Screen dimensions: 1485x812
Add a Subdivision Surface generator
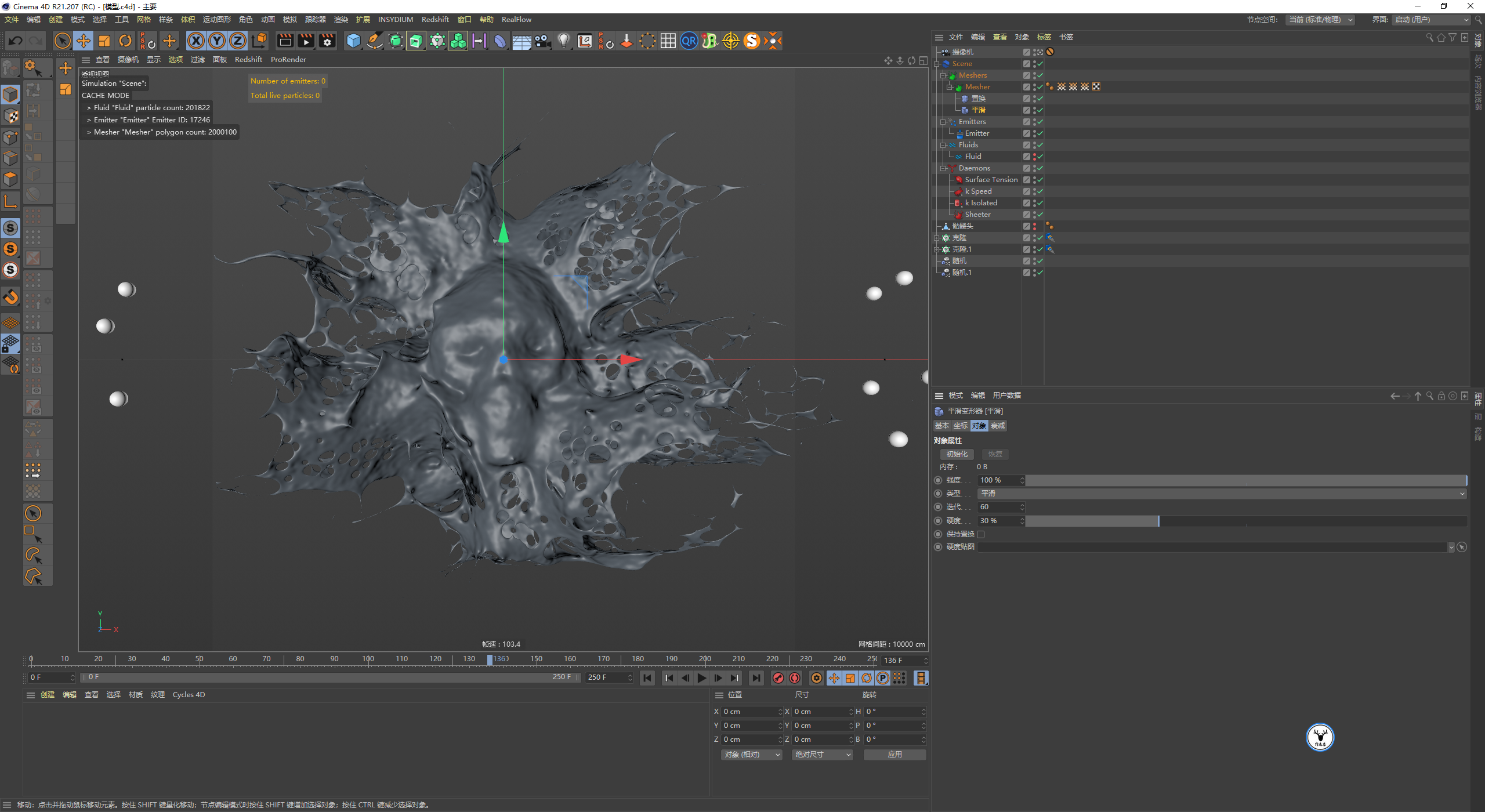click(x=396, y=41)
